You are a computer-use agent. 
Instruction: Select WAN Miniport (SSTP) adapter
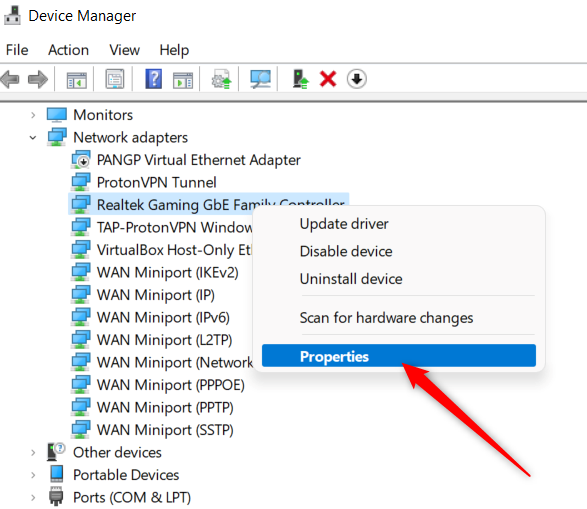[x=152, y=430]
